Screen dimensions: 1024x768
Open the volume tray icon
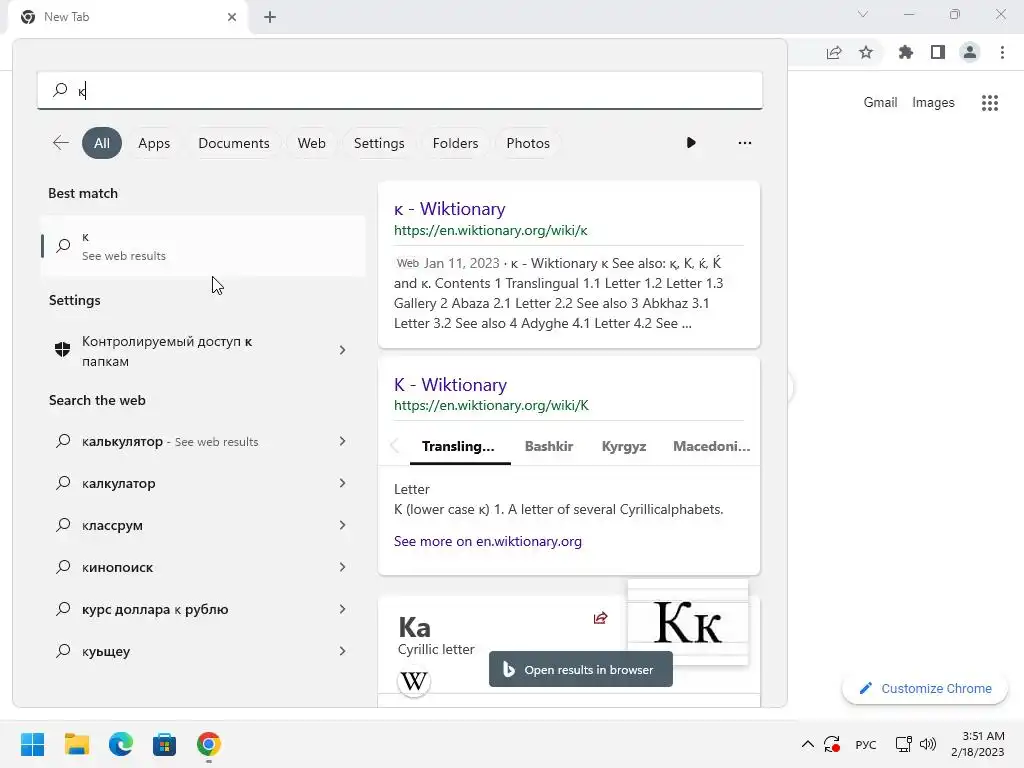point(927,744)
